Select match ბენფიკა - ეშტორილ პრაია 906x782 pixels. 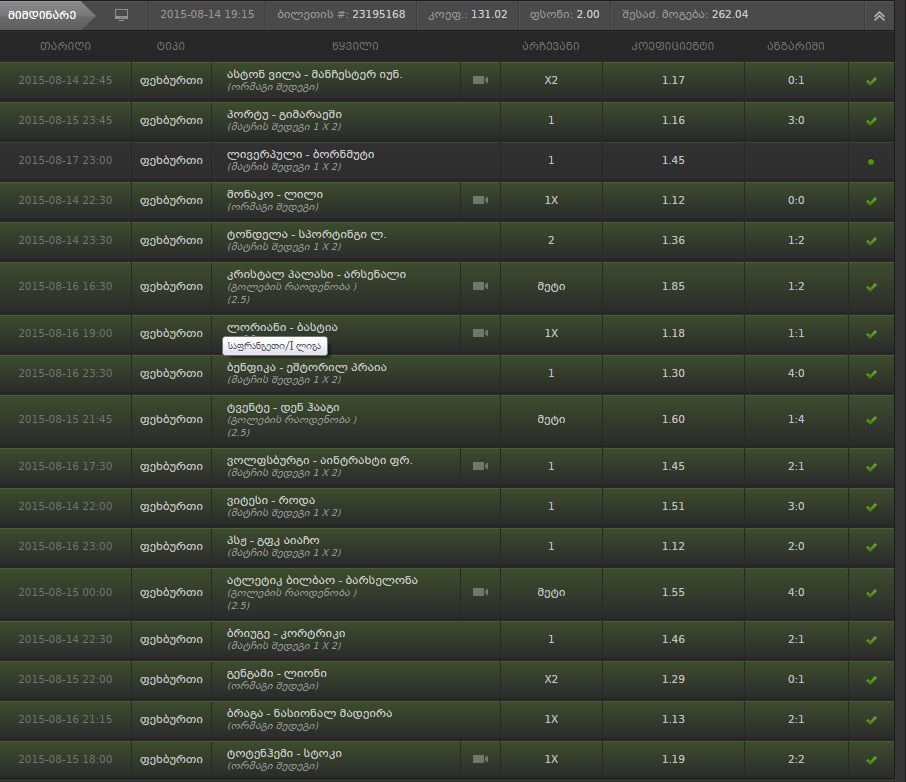click(307, 367)
